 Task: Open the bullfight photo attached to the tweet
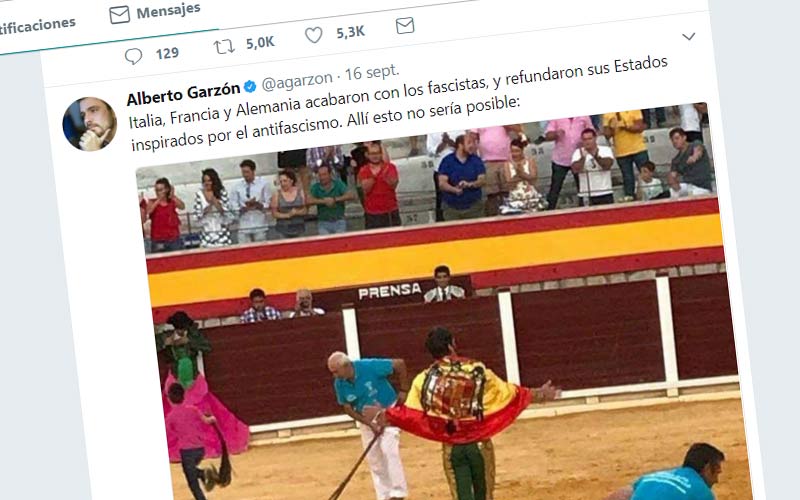(x=439, y=301)
